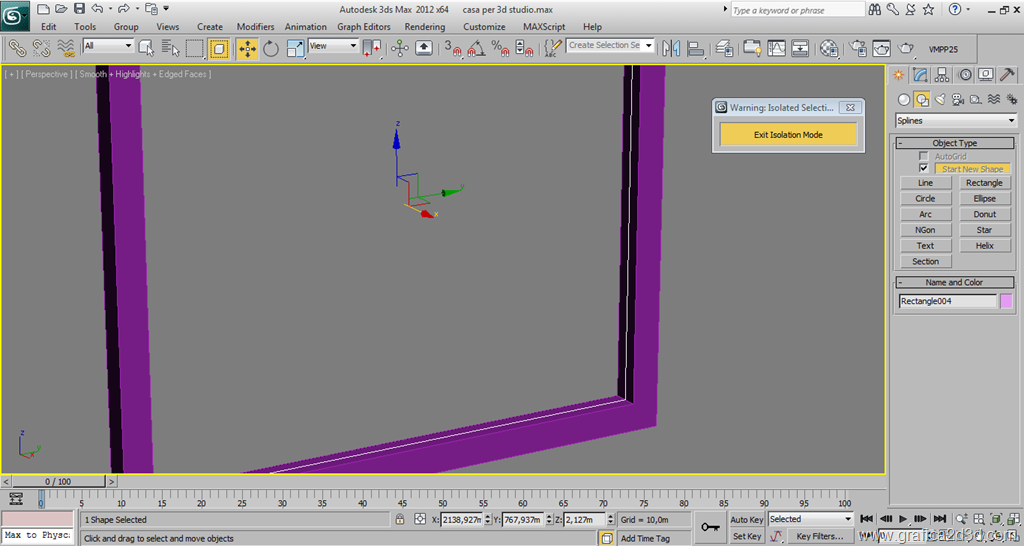
Task: Open the selection filter All dropdown
Action: click(108, 46)
